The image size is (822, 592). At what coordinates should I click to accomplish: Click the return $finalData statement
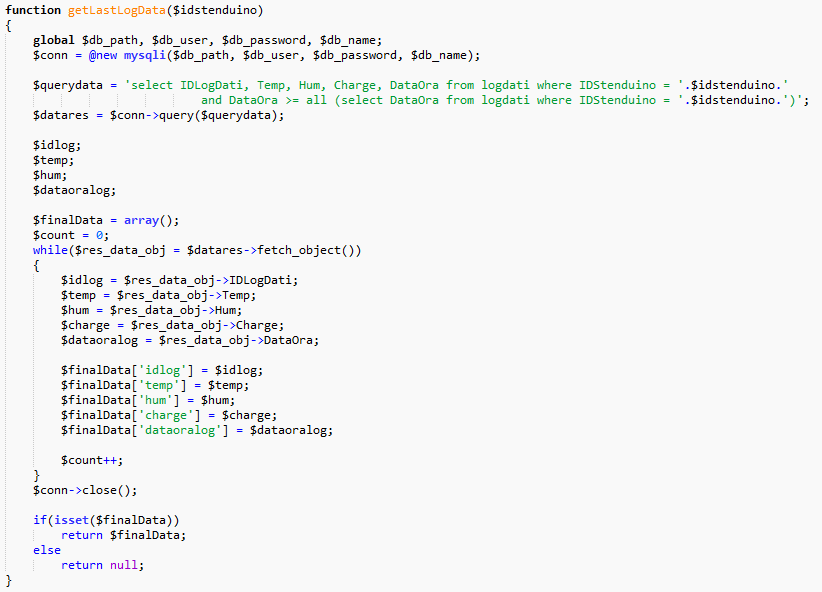[x=124, y=535]
